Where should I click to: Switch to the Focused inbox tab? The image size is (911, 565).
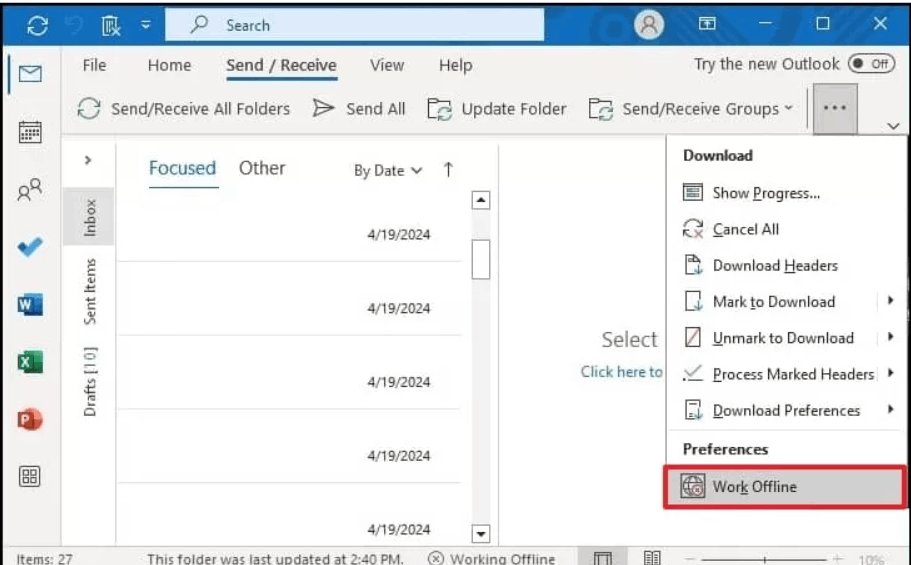pos(182,169)
